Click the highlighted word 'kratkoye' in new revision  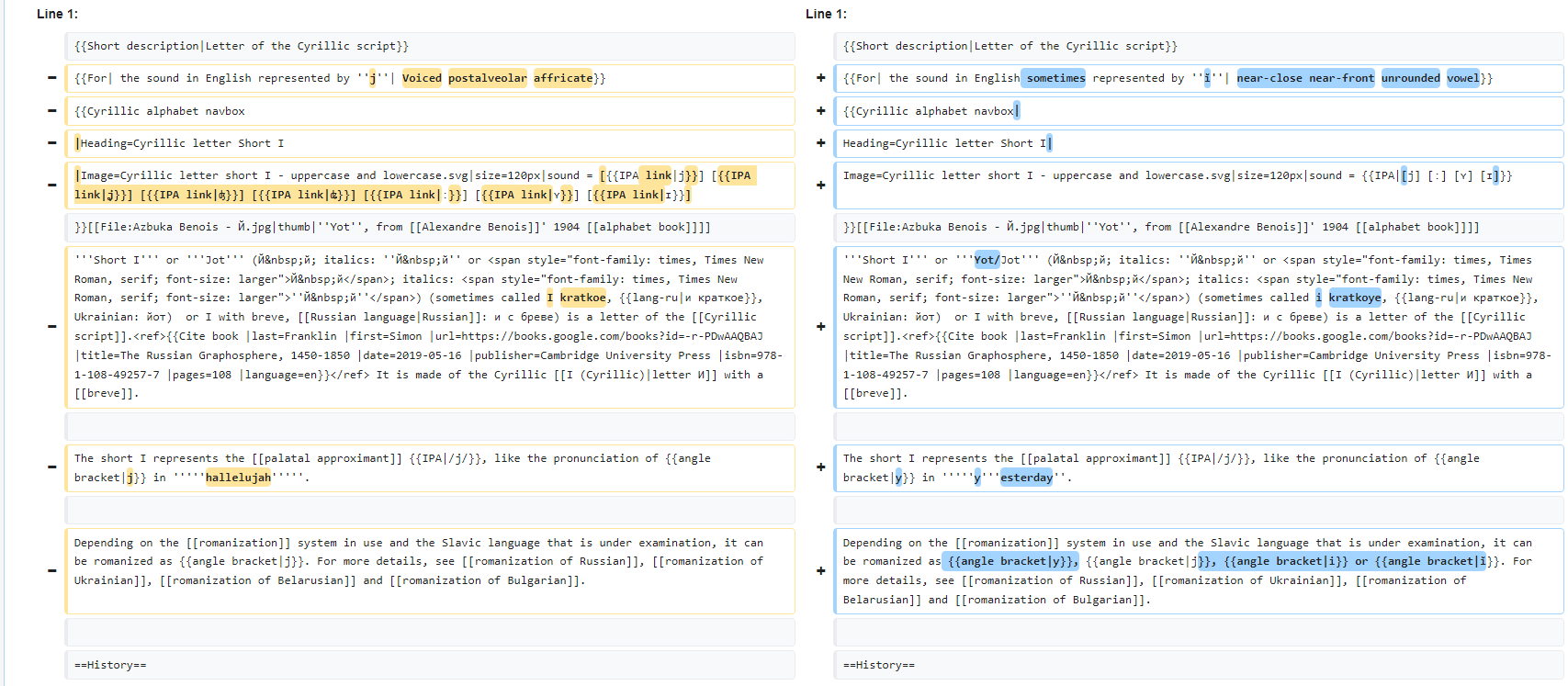(x=1355, y=298)
